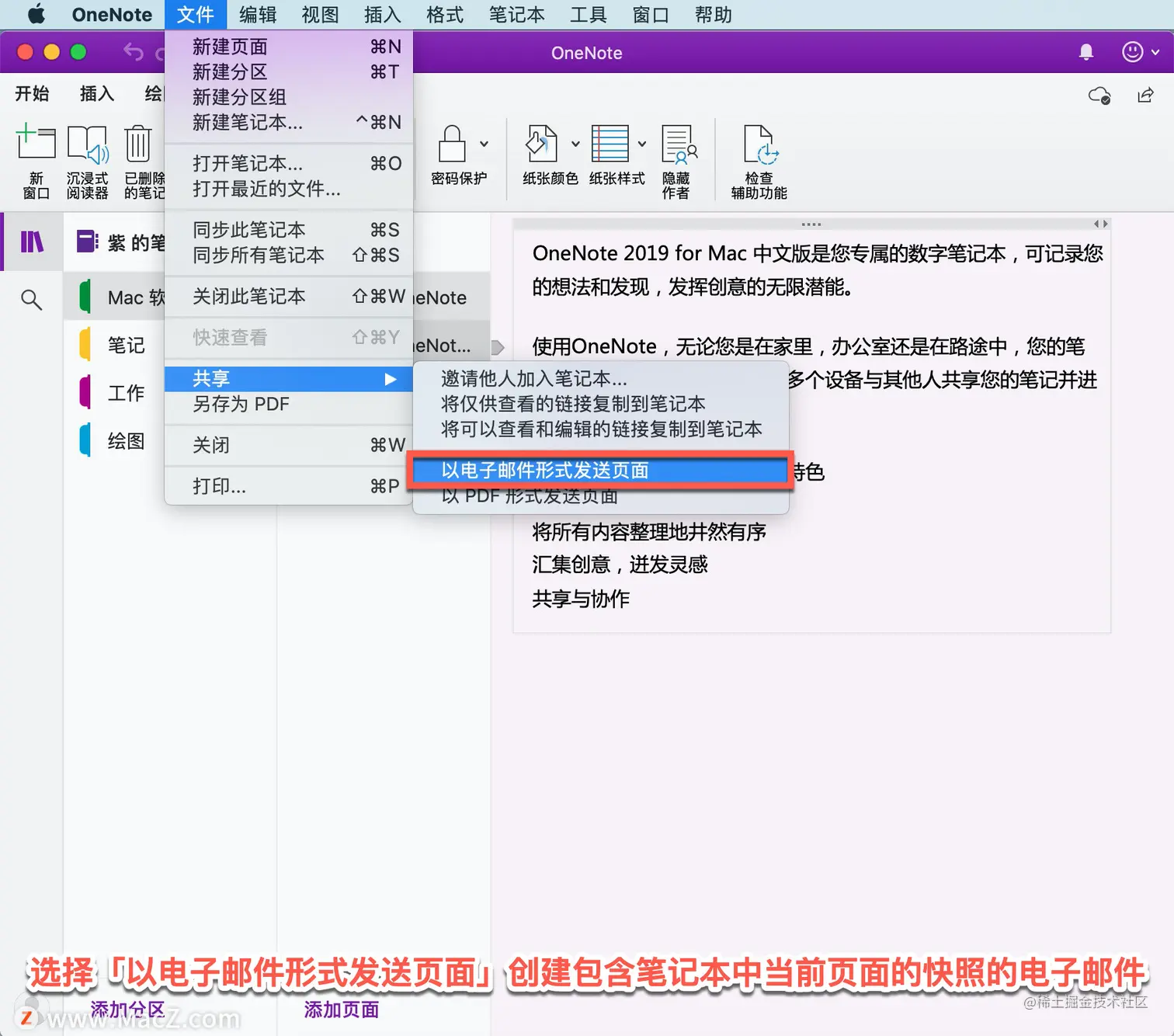The width and height of the screenshot is (1174, 1036).
Task: Click the undo arrow in title bar
Action: 134,52
